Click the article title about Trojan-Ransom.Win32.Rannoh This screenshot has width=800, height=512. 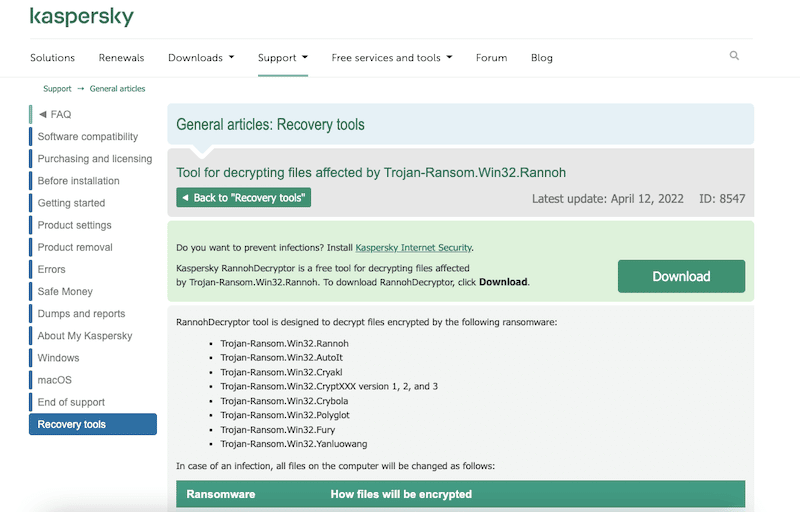click(x=371, y=172)
